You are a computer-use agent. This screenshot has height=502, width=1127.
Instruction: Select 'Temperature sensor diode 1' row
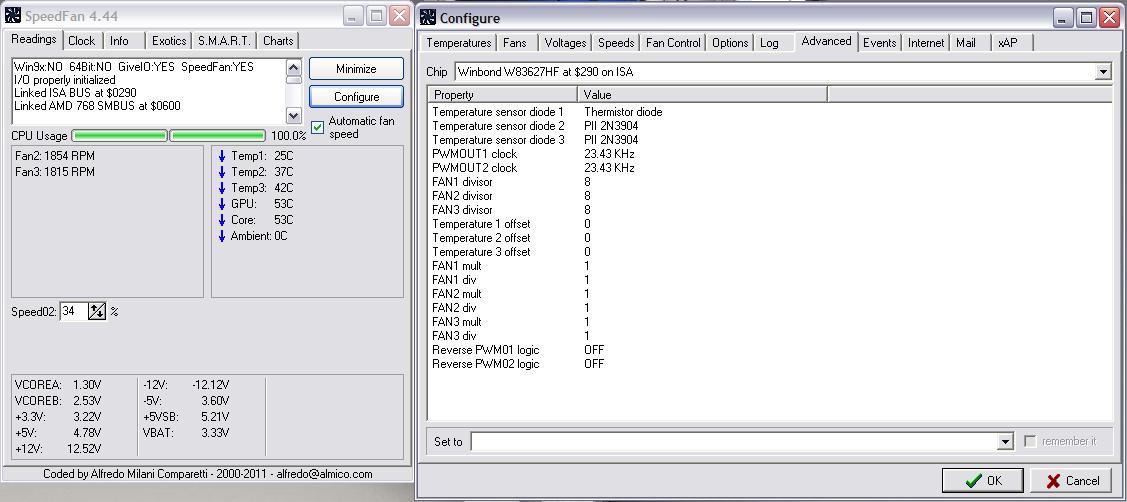[769, 112]
